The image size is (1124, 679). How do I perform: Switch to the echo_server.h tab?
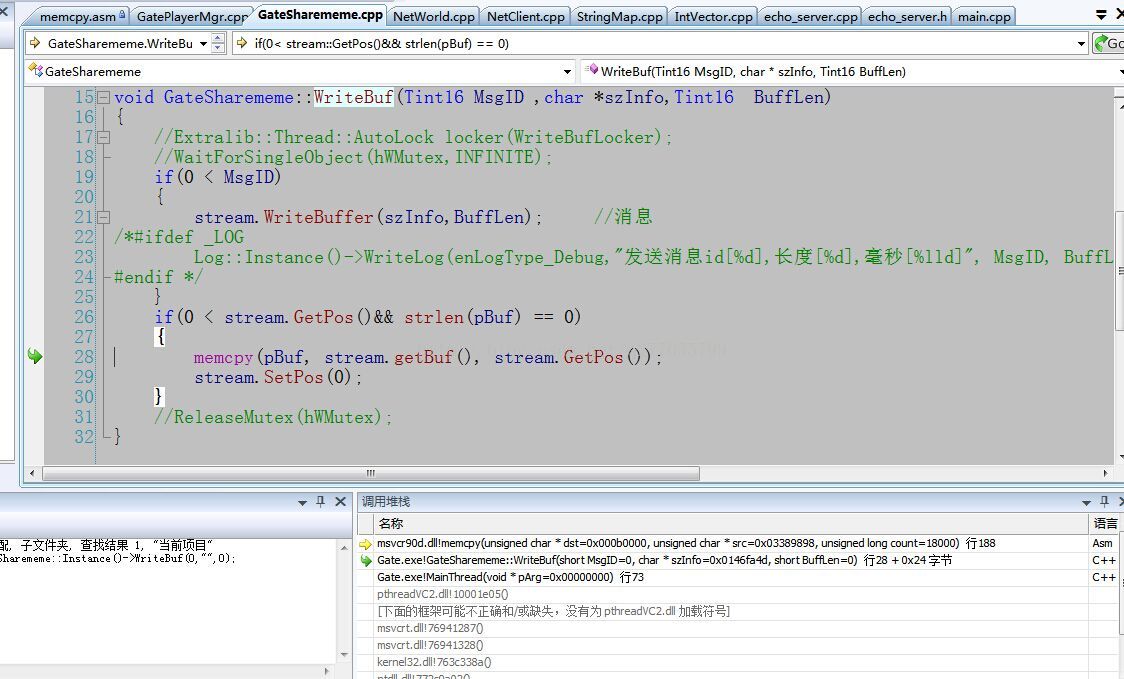[x=907, y=16]
